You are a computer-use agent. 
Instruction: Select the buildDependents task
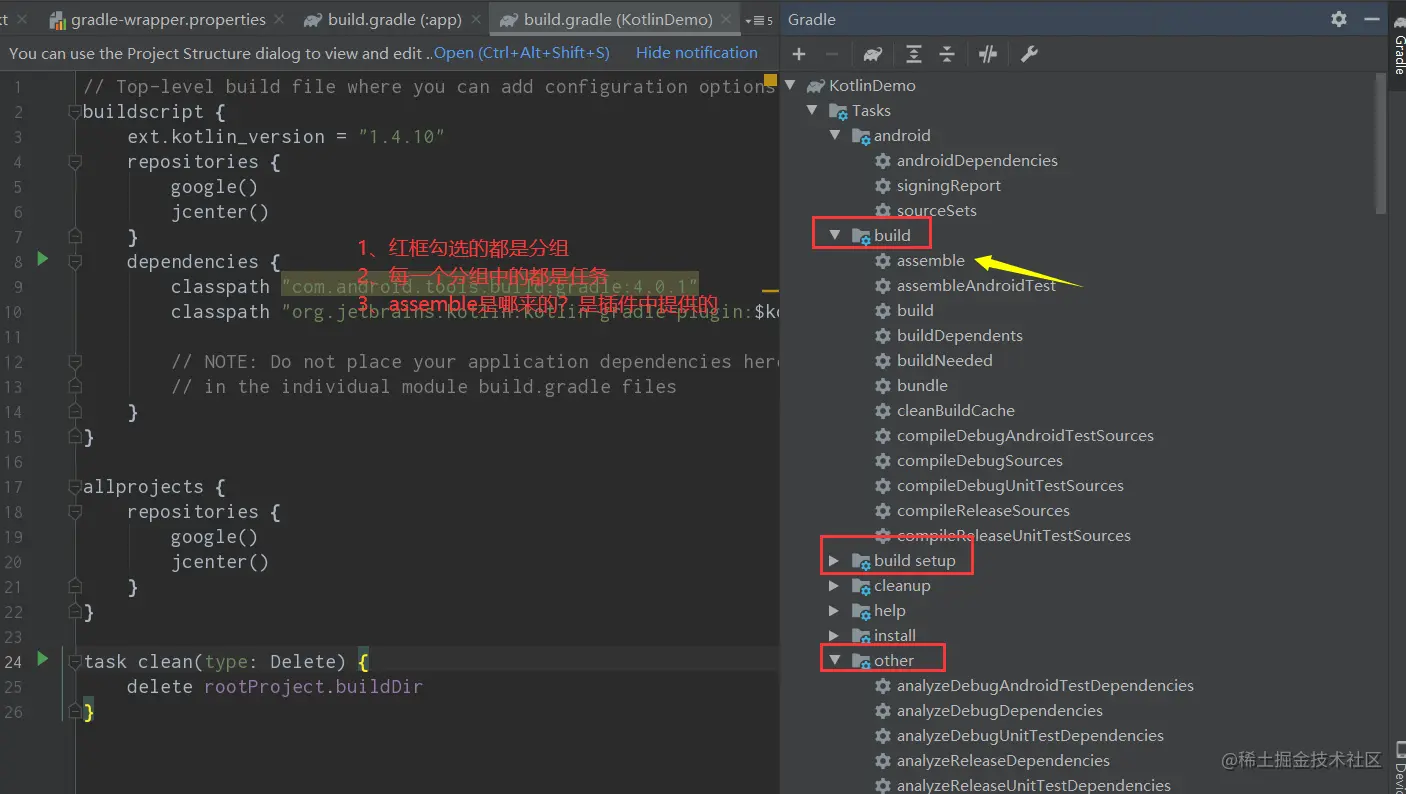tap(960, 335)
